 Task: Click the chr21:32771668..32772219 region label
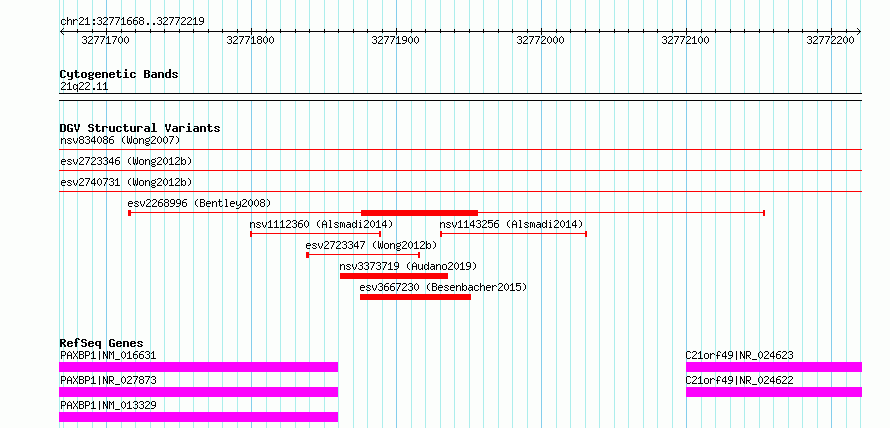click(132, 22)
